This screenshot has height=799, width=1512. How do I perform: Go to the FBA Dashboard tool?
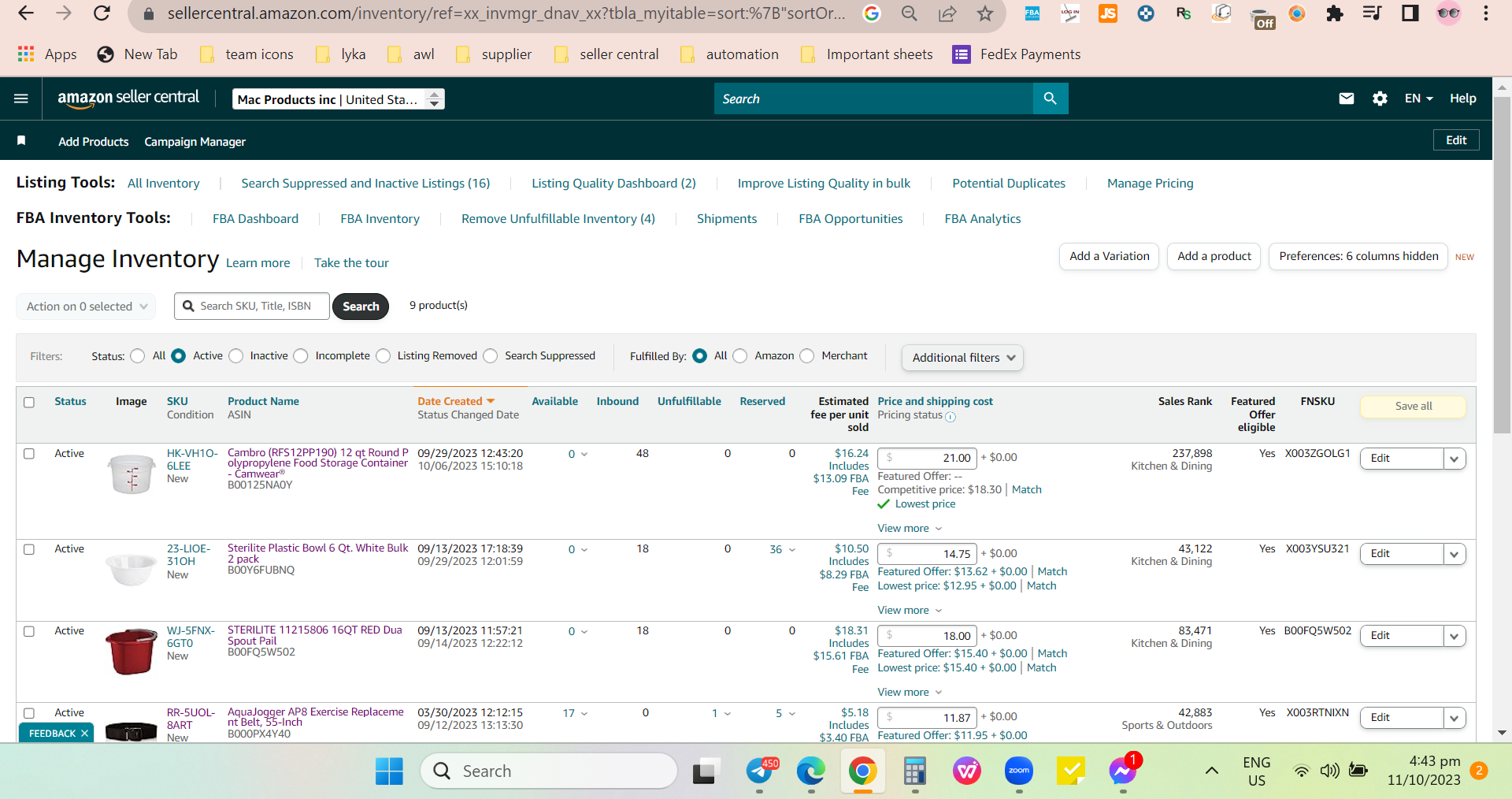point(255,219)
